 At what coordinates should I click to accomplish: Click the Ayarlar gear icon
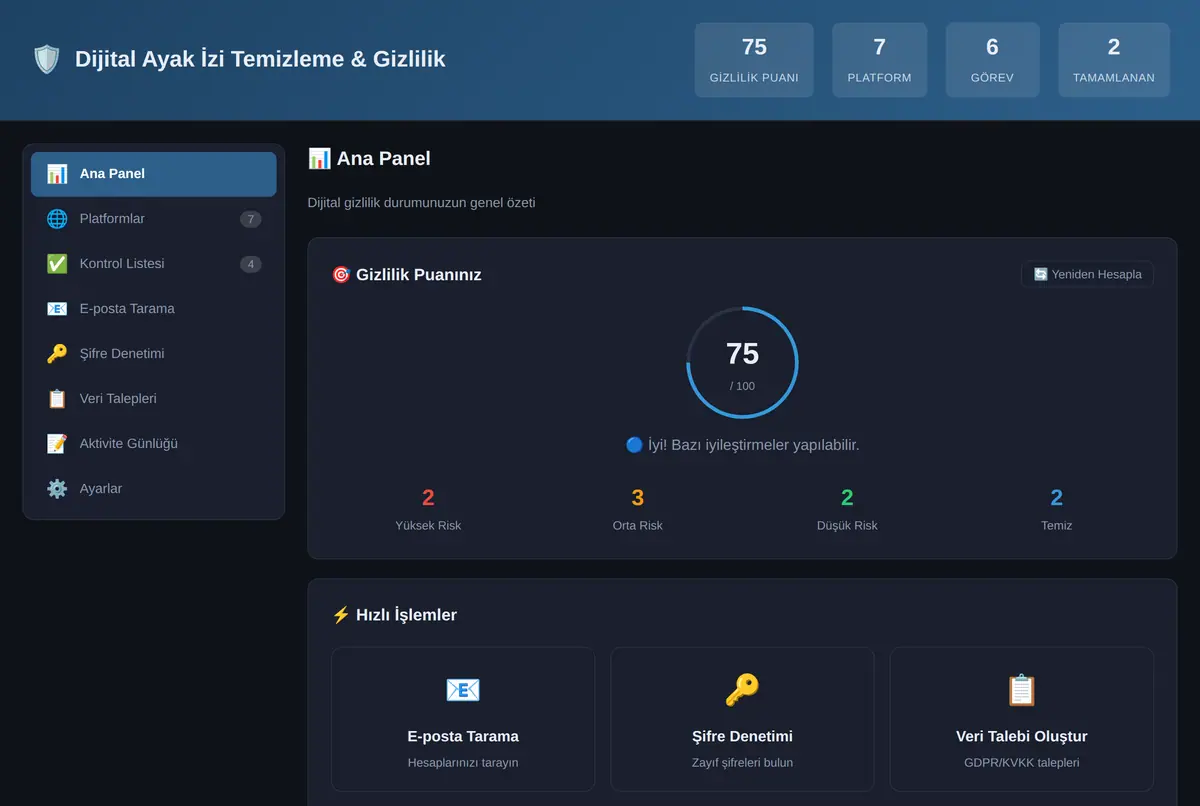click(57, 489)
